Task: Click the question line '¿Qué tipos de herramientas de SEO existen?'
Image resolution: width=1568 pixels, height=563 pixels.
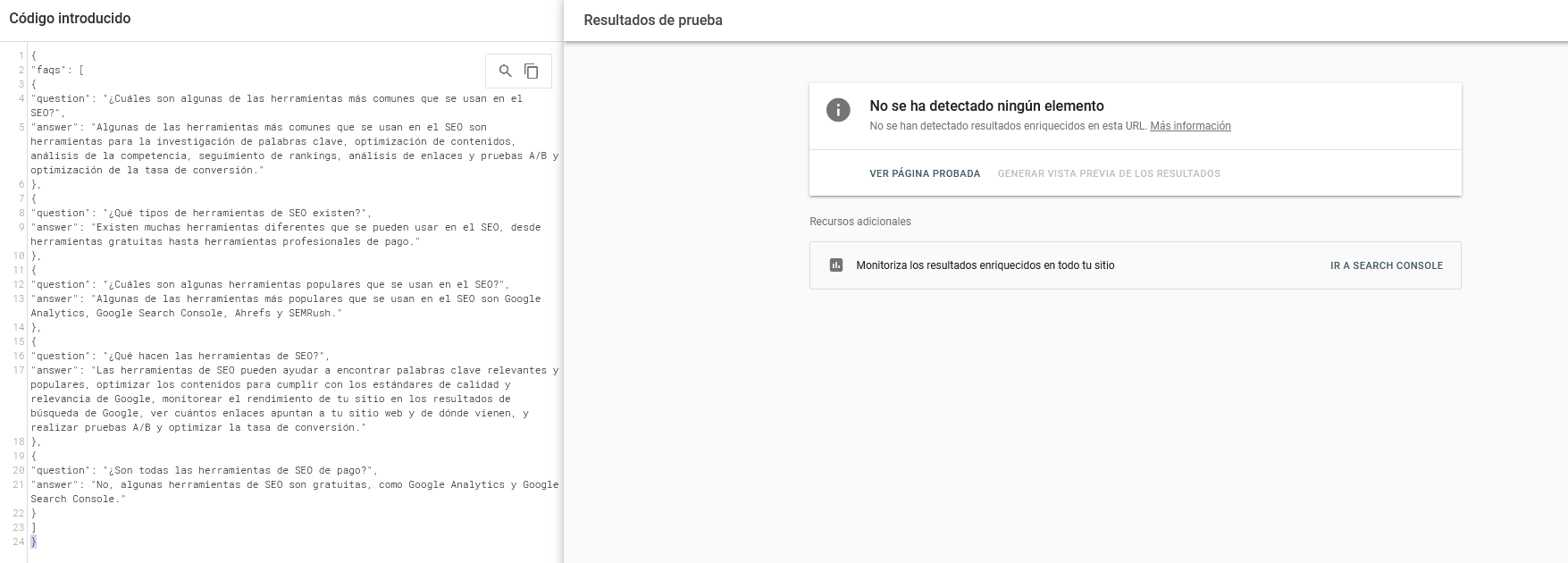Action: (201, 213)
